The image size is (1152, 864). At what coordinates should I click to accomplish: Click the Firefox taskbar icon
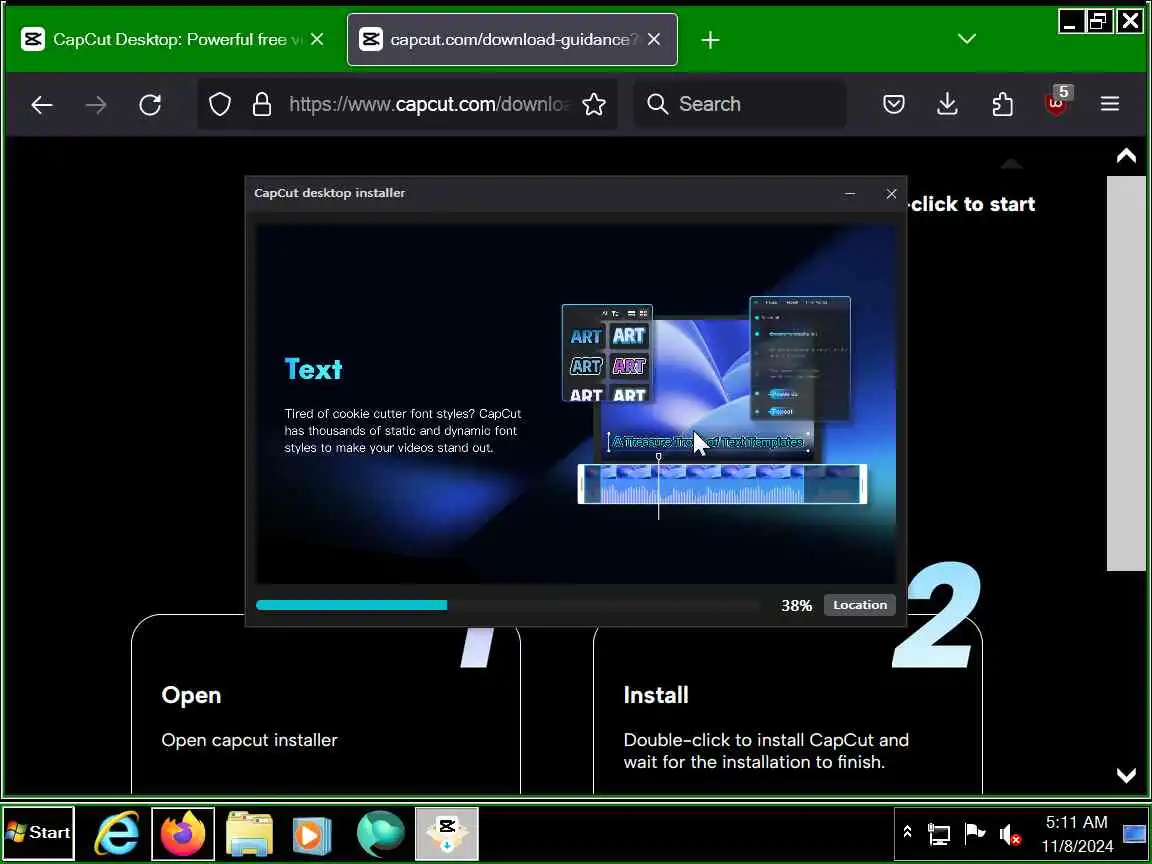coord(183,833)
